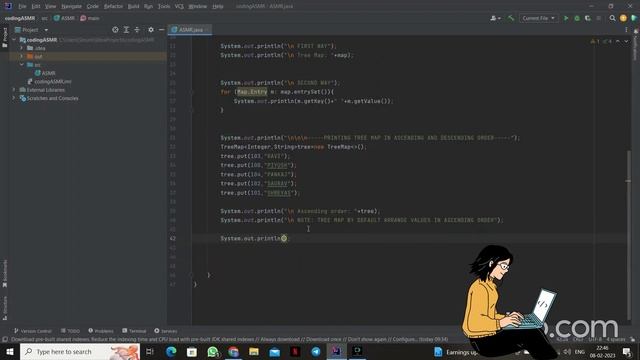Open the Services tool window
This screenshot has height=360, width=640.
pyautogui.click(x=166, y=331)
